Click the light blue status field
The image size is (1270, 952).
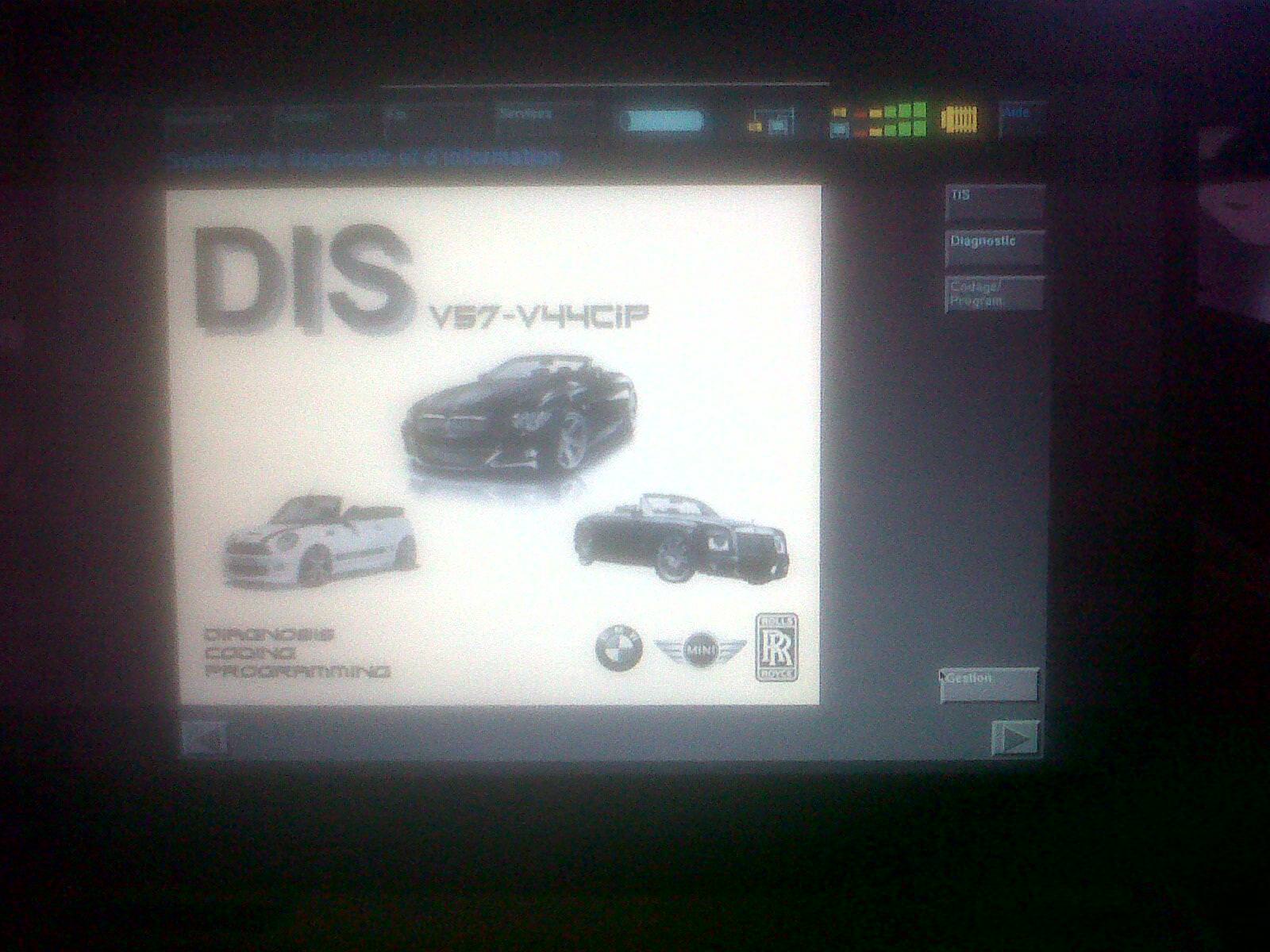pos(662,121)
